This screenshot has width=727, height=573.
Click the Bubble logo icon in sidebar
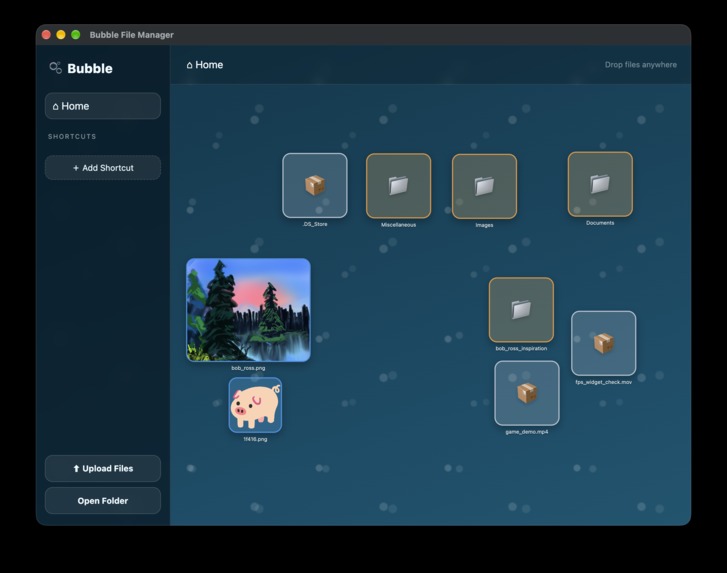pyautogui.click(x=56, y=68)
